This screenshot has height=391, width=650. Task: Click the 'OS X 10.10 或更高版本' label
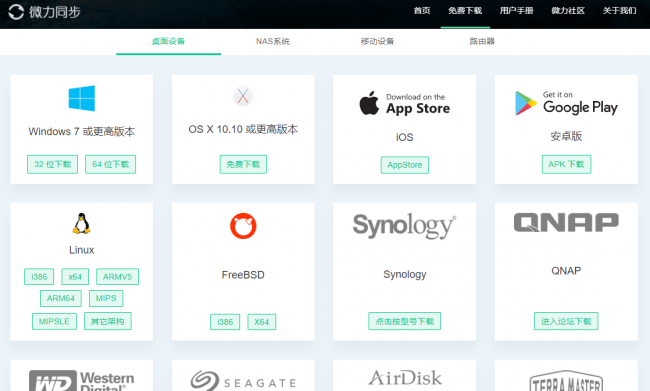click(243, 129)
